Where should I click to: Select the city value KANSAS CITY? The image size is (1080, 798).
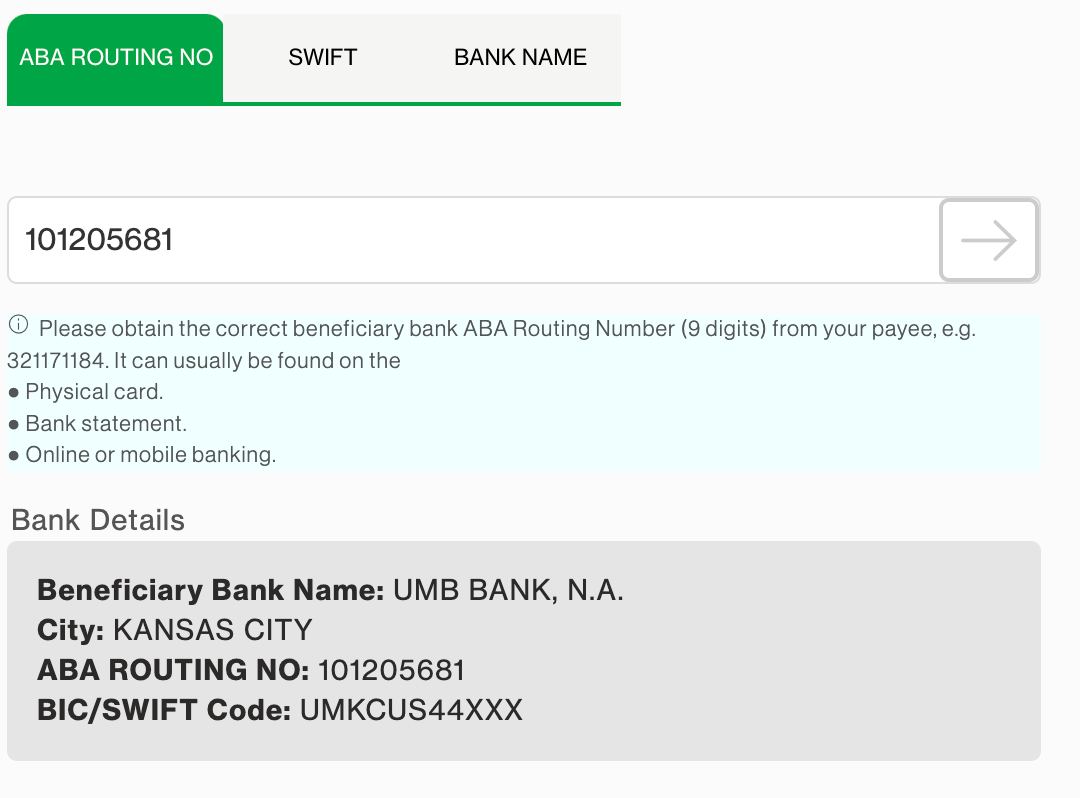[x=213, y=630]
